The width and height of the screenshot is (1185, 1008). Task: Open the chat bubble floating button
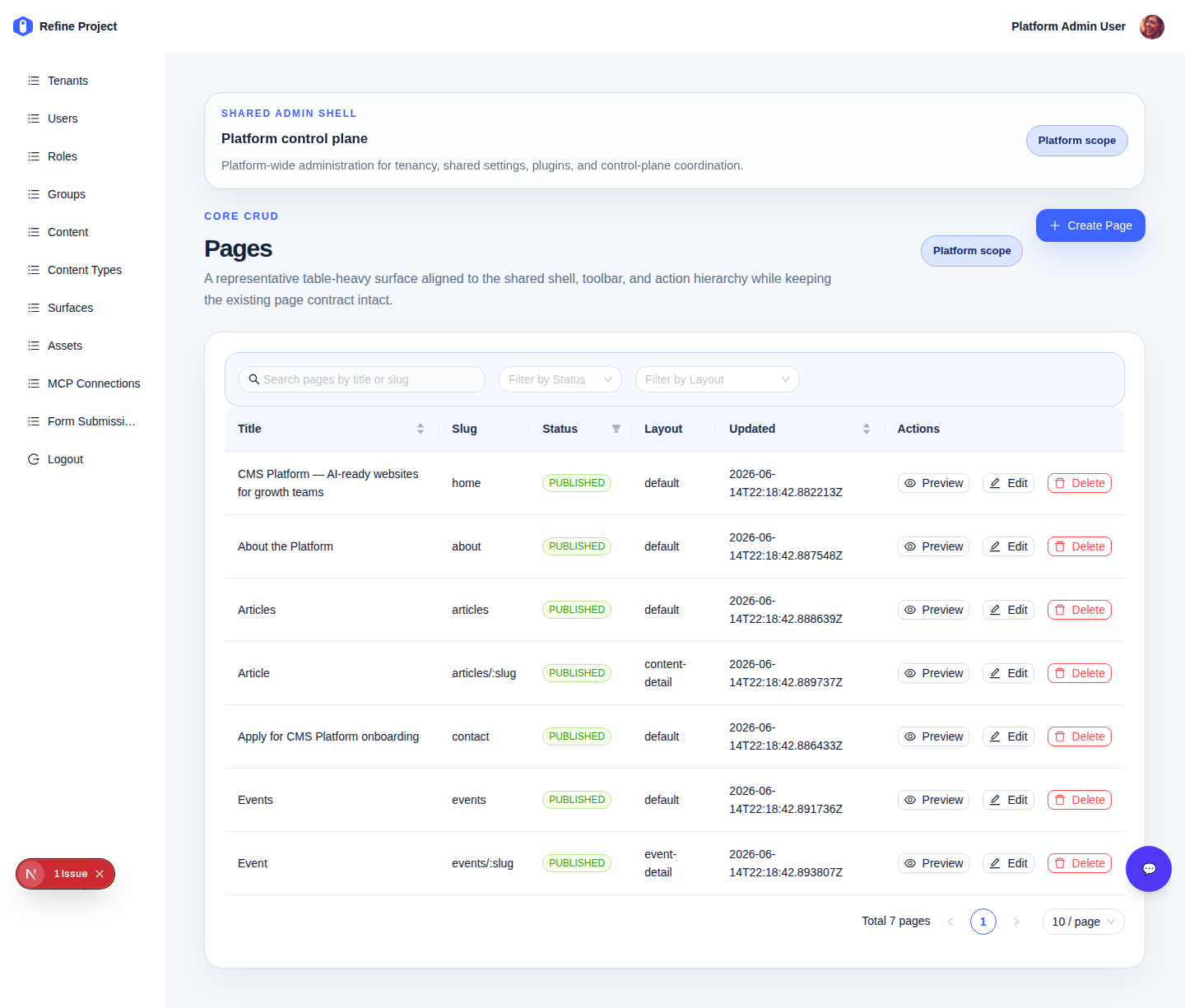pyautogui.click(x=1149, y=869)
